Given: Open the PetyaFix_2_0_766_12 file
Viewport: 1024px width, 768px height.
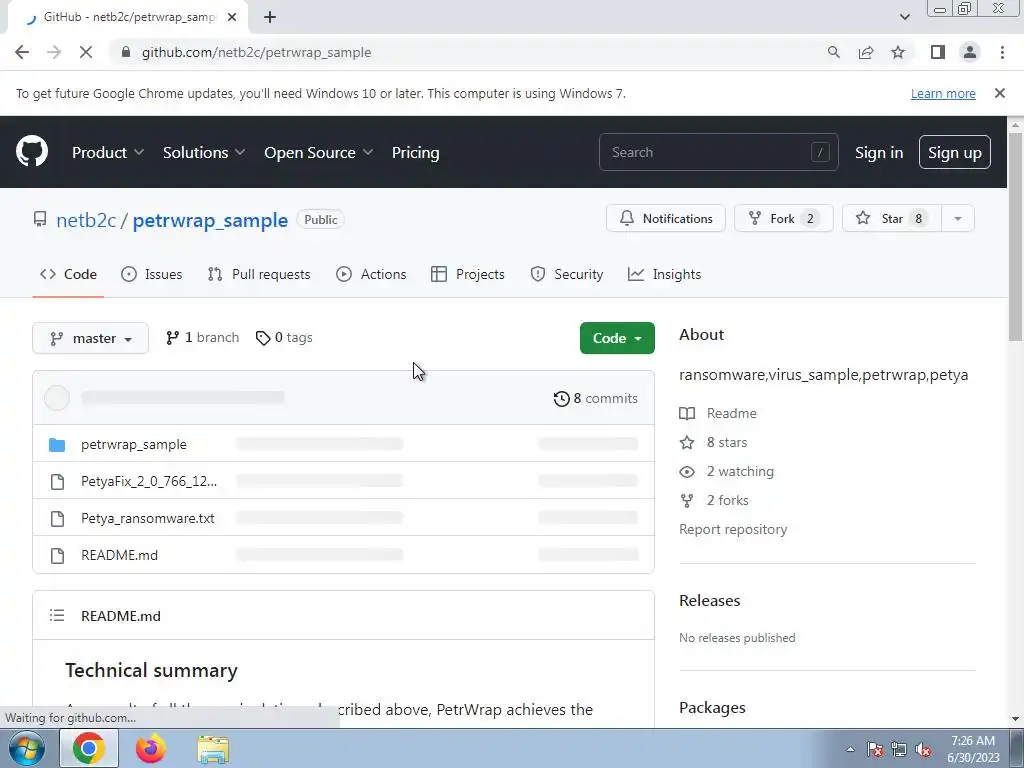Looking at the screenshot, I should pyautogui.click(x=149, y=481).
